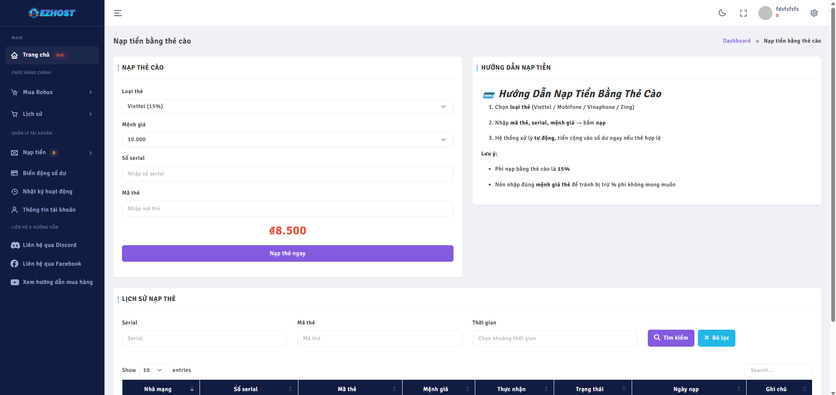This screenshot has width=836, height=395.
Task: Click the user avatar circle
Action: tap(765, 13)
